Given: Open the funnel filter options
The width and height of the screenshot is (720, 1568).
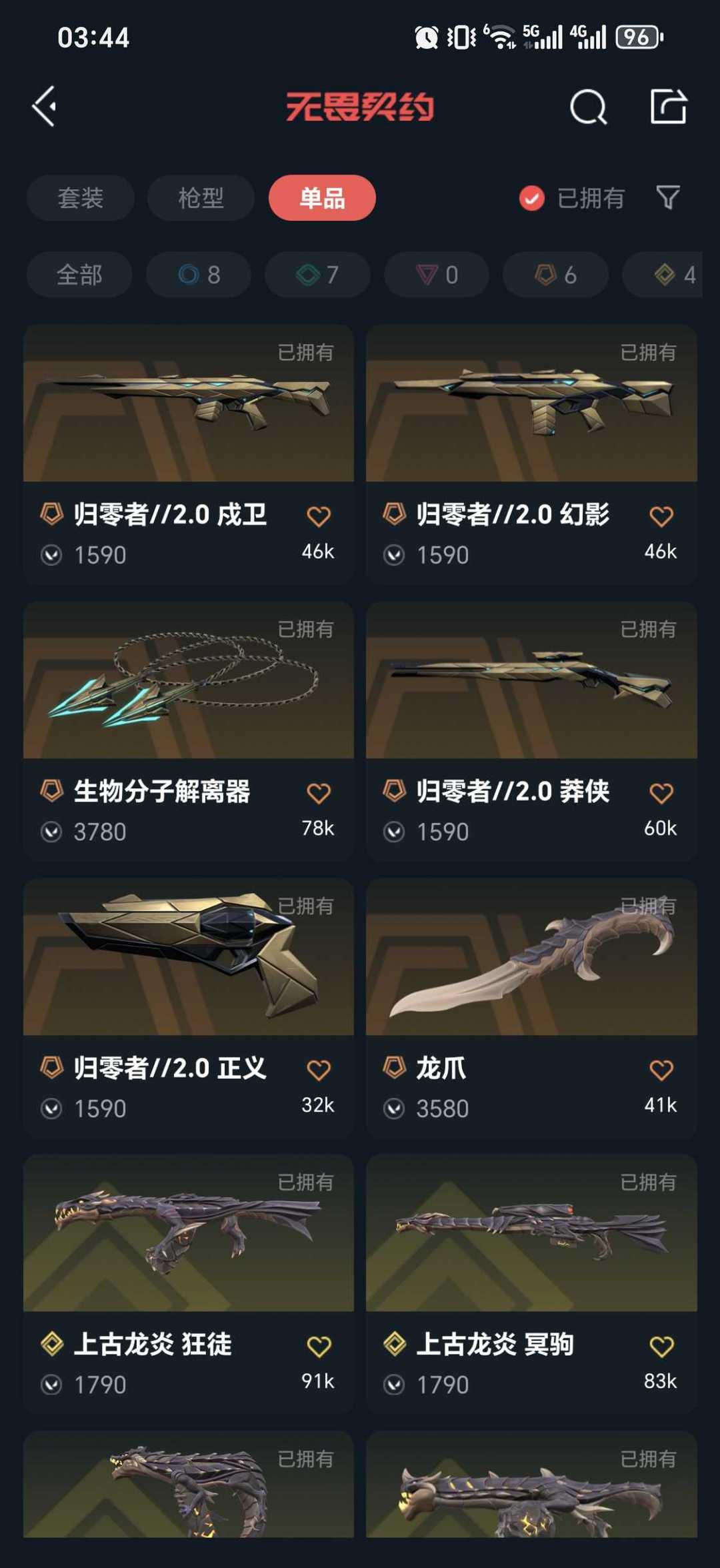Looking at the screenshot, I should [667, 197].
